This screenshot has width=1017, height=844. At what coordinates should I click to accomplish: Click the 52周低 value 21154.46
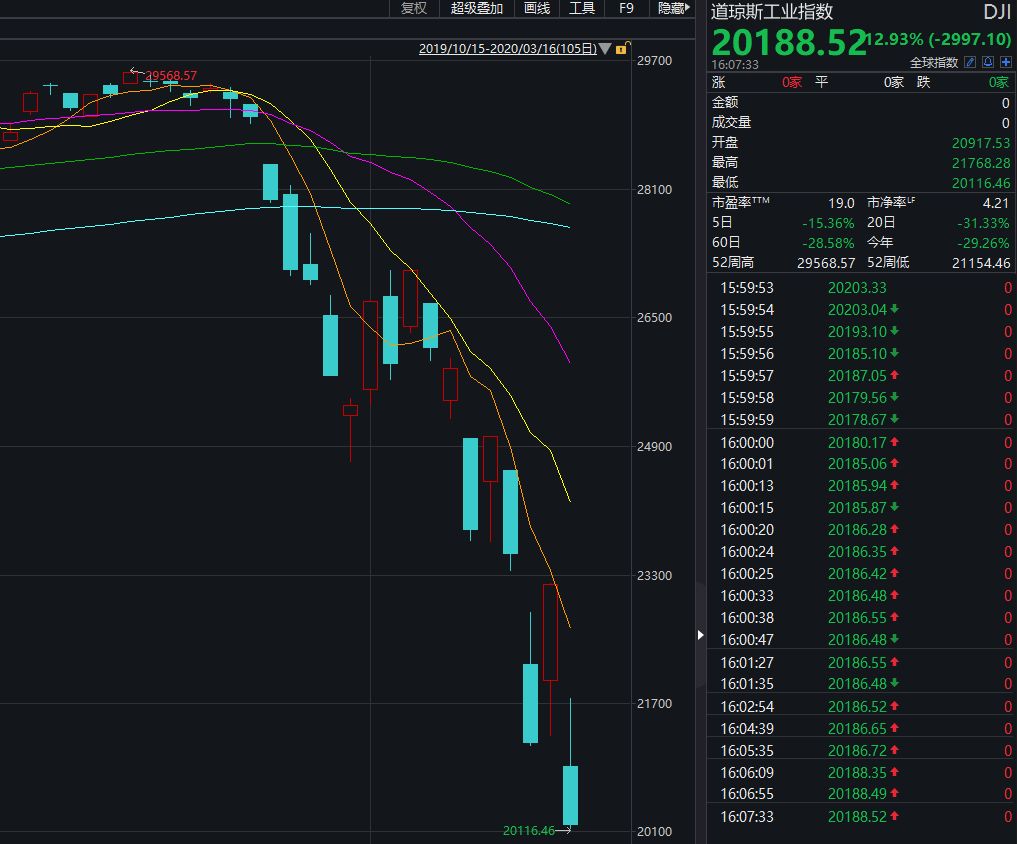[981, 263]
